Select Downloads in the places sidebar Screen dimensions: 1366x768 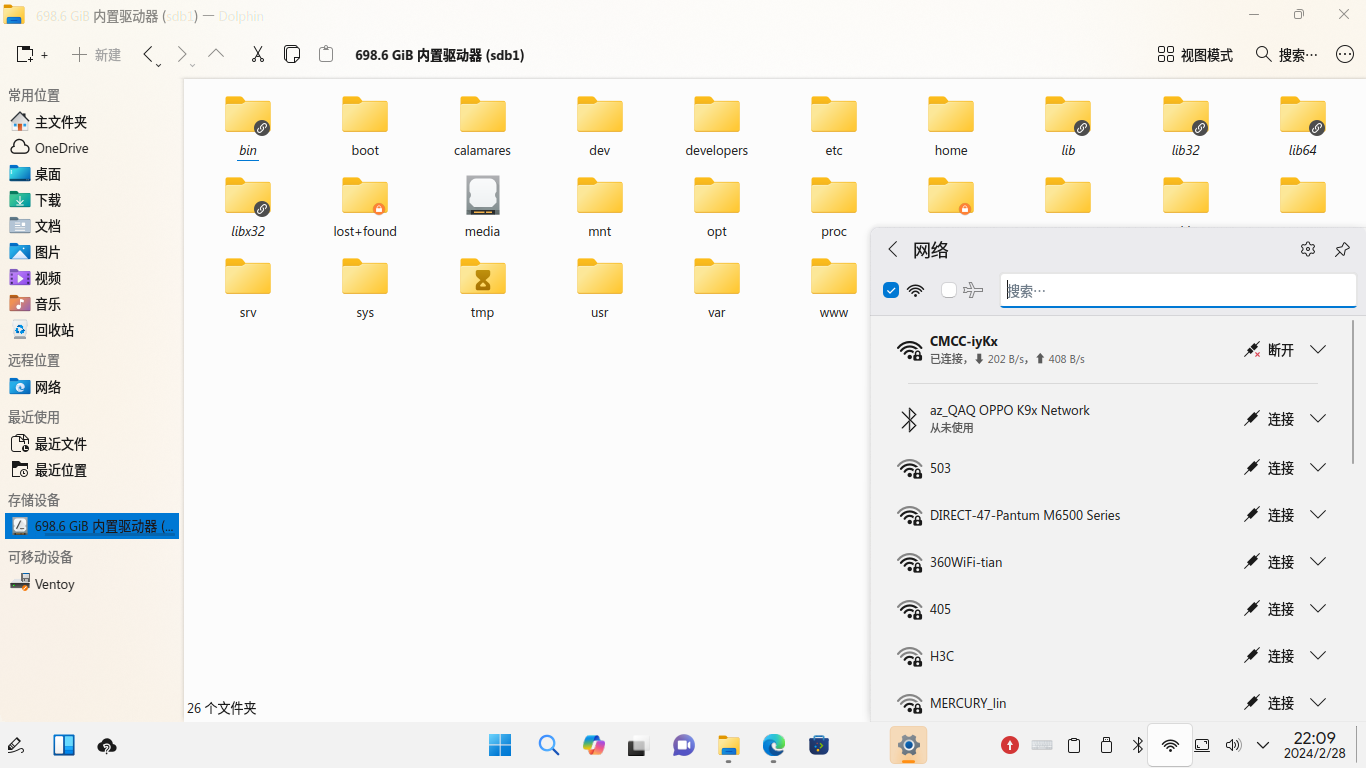(x=48, y=200)
